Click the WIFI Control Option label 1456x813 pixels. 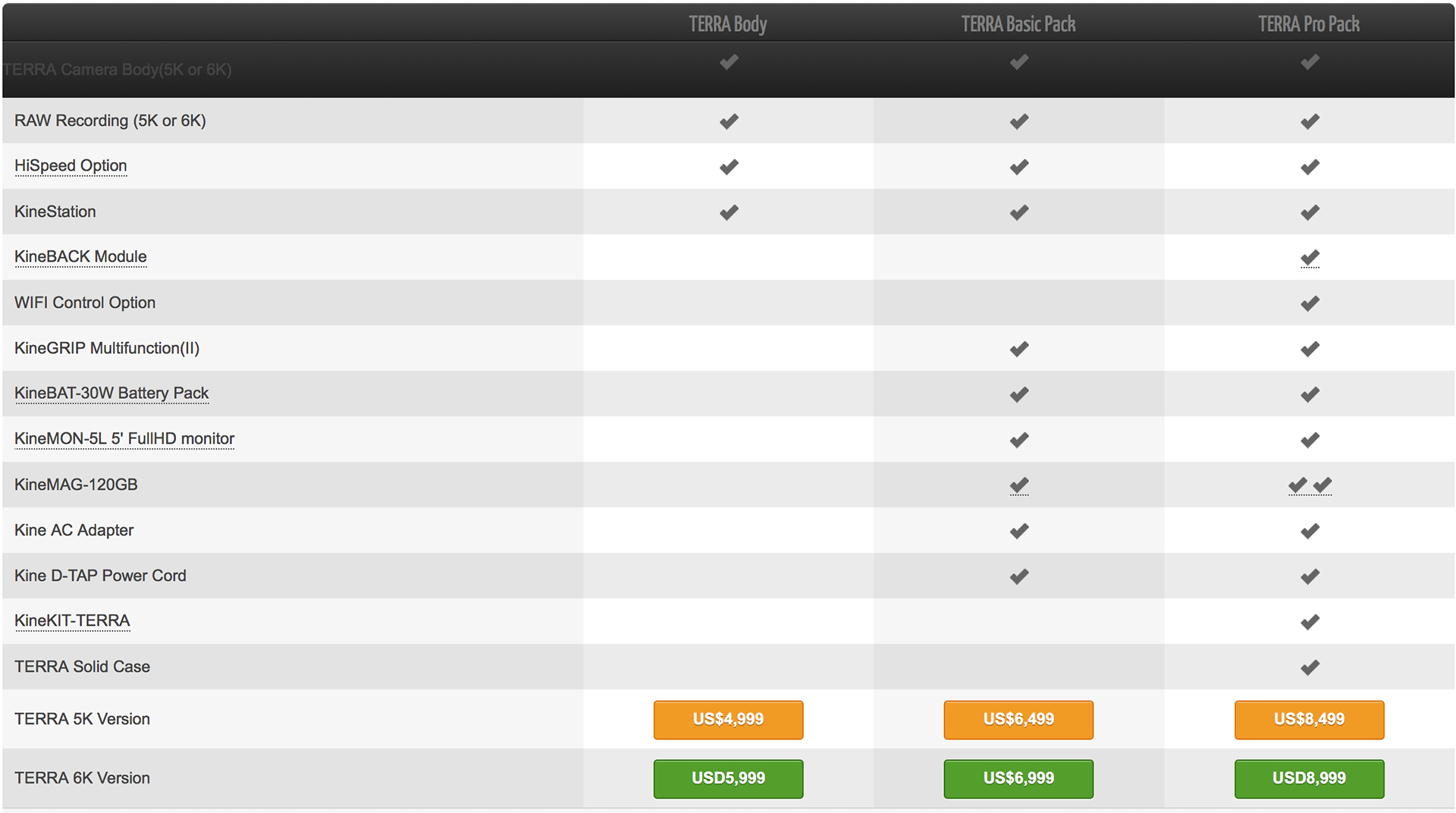[85, 303]
